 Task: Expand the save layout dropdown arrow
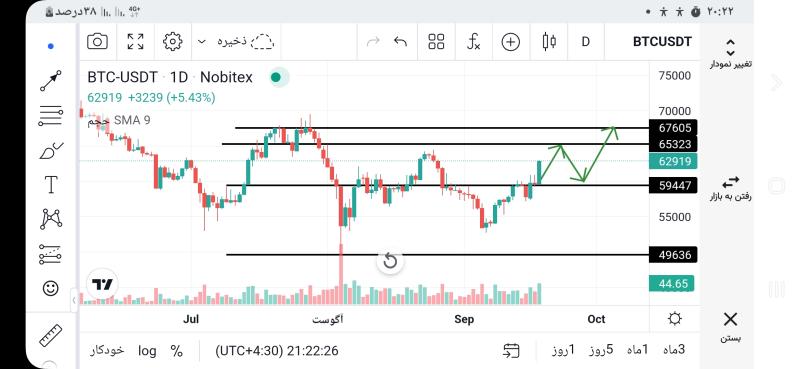click(202, 41)
